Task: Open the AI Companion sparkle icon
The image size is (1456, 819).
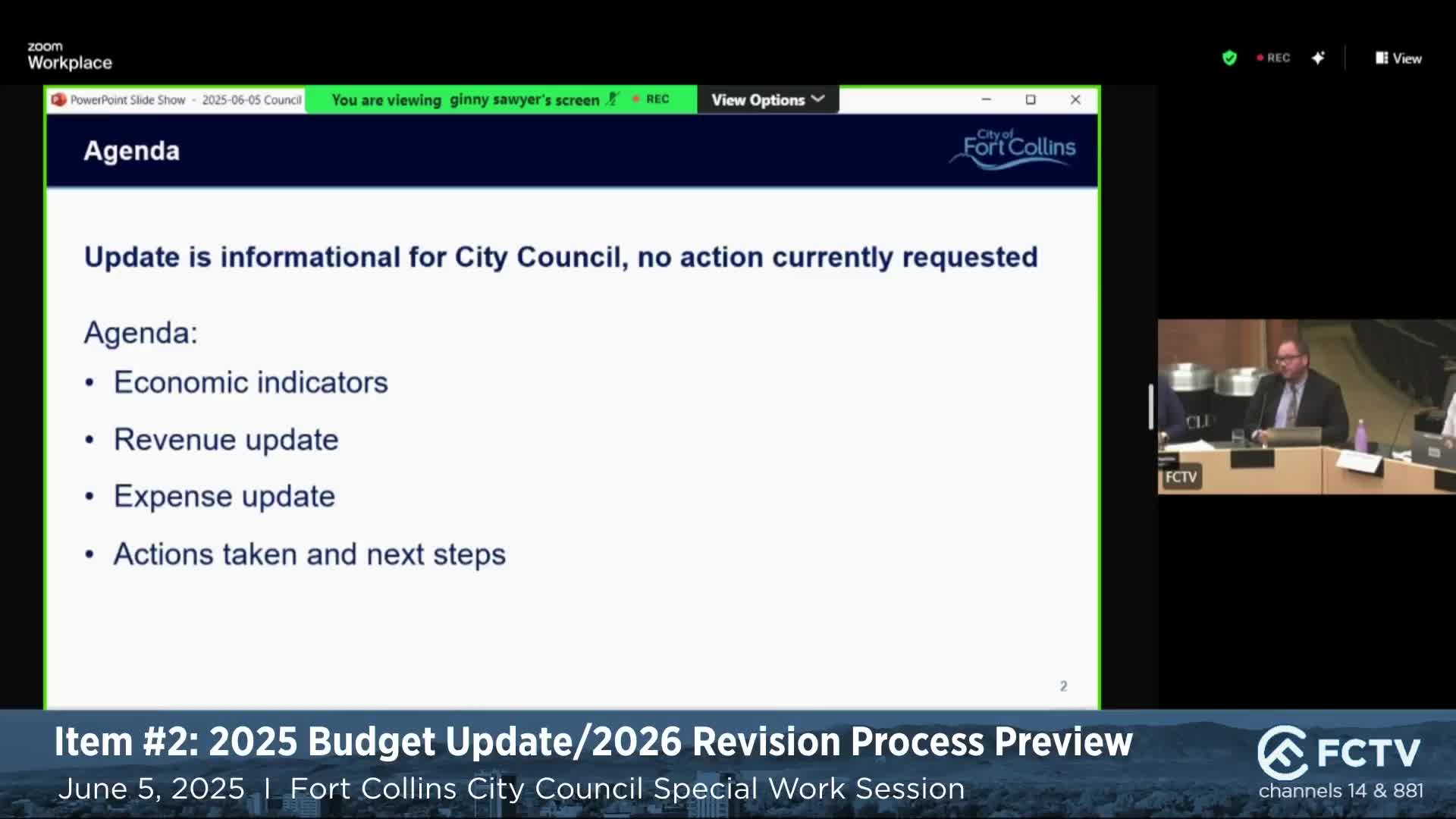Action: click(1319, 58)
